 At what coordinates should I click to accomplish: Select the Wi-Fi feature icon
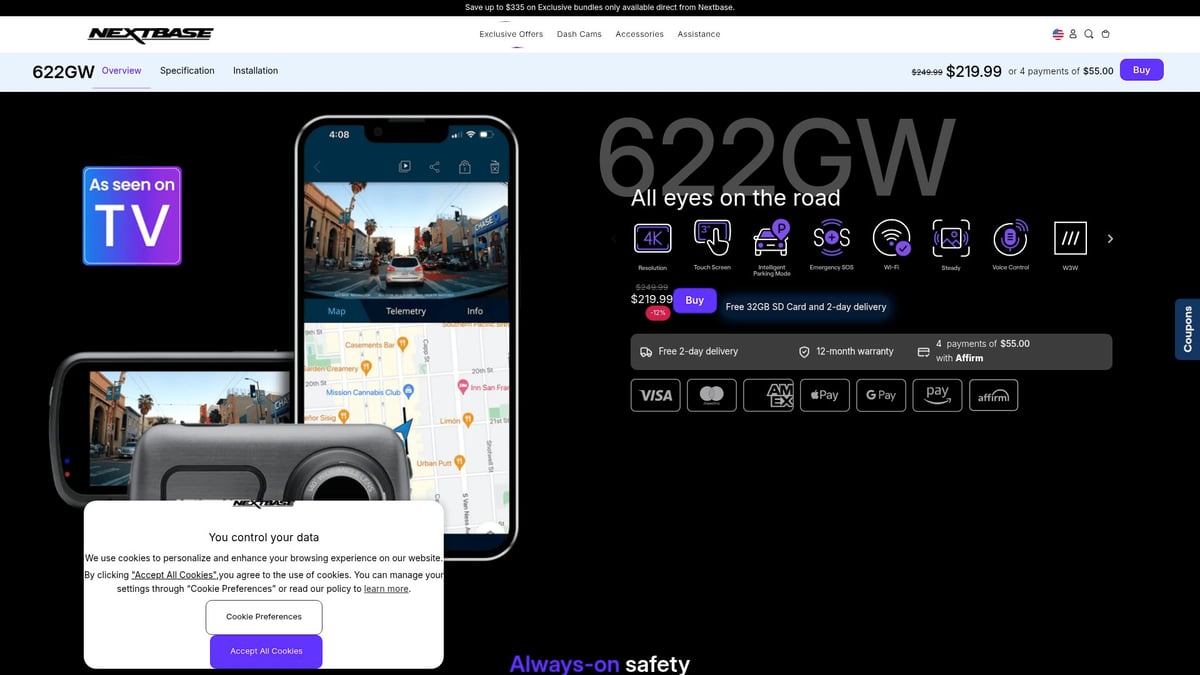(x=891, y=238)
